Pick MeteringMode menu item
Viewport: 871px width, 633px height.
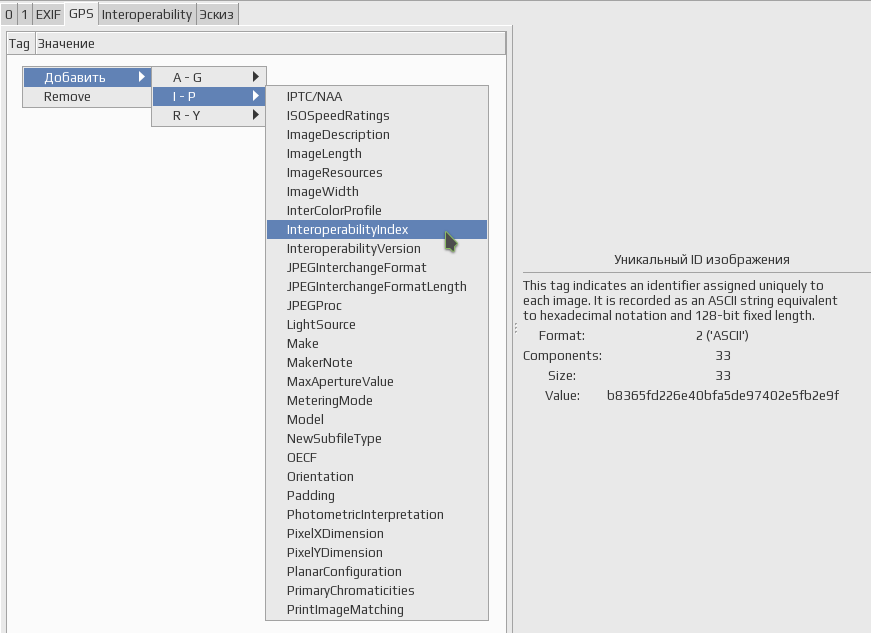(x=377, y=400)
